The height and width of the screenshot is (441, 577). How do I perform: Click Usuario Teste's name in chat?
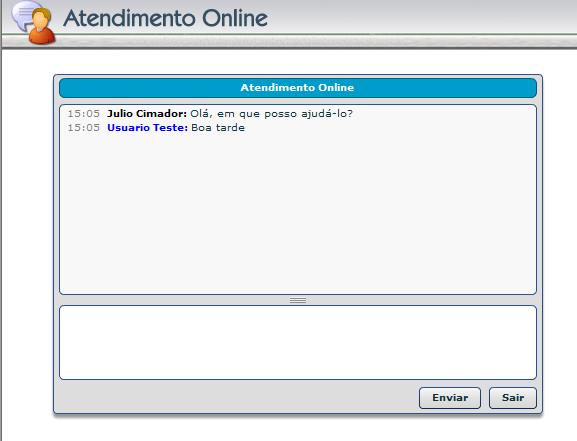pos(148,128)
